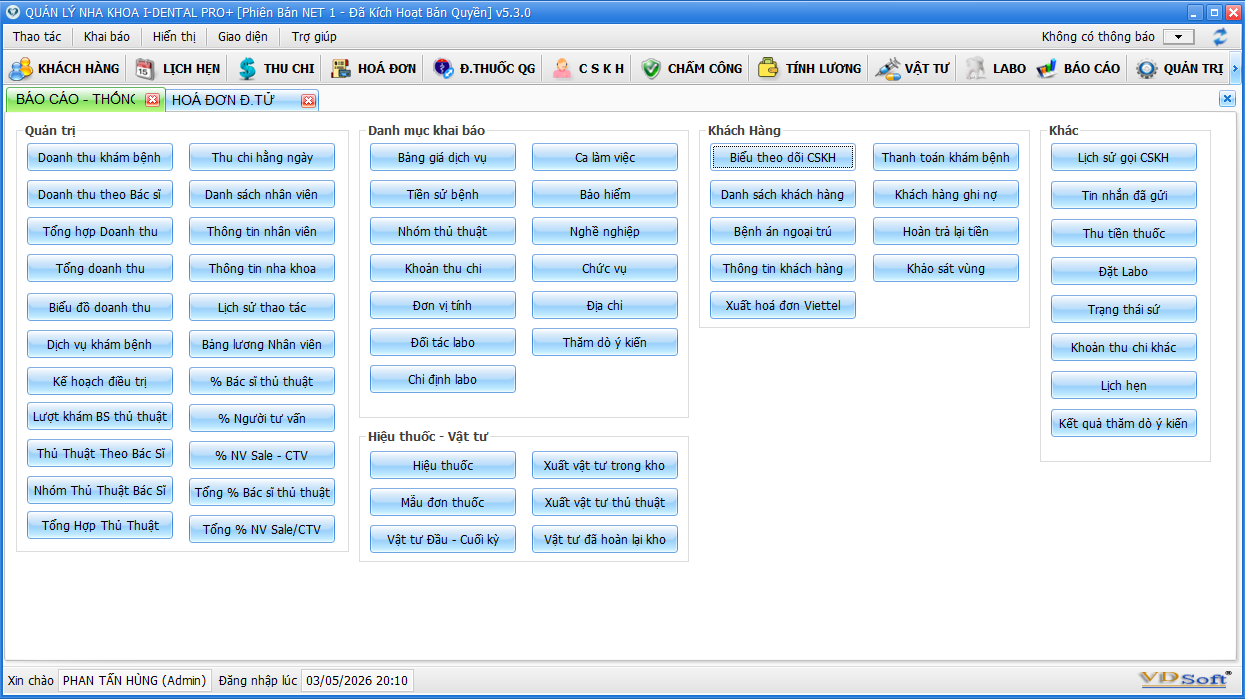Click Ca làm việc button
The height and width of the screenshot is (699, 1245).
pyautogui.click(x=605, y=157)
